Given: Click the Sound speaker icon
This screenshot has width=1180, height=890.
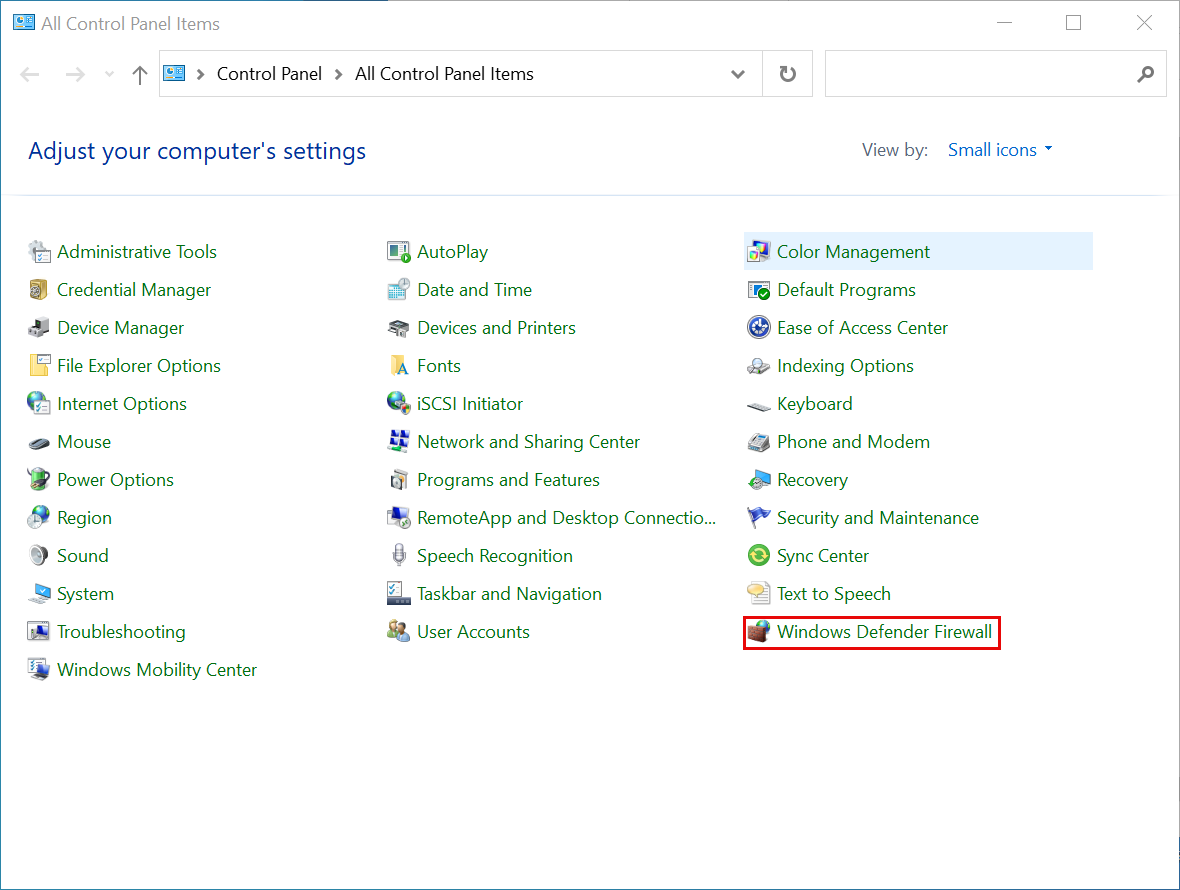Looking at the screenshot, I should coord(39,556).
